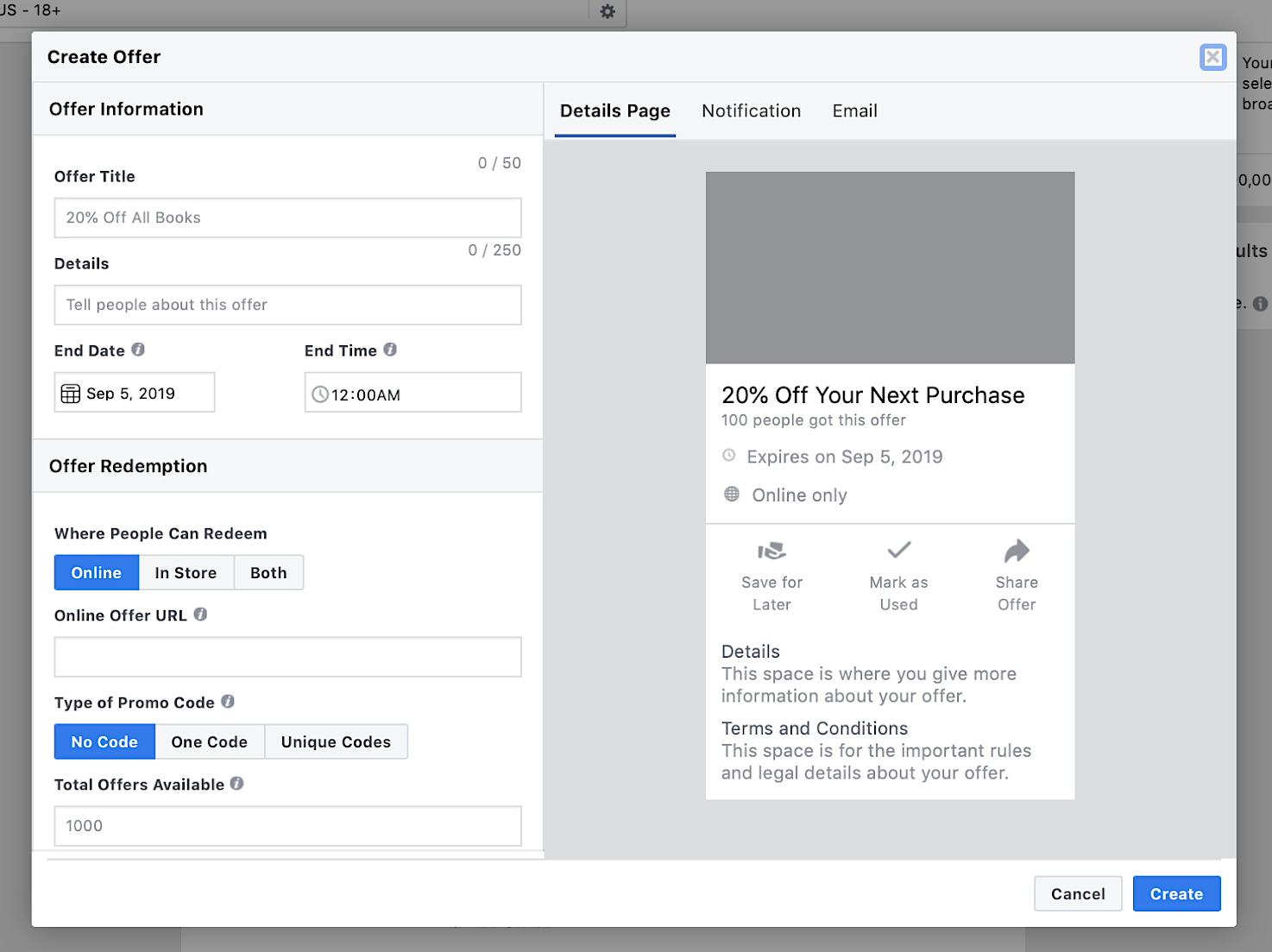This screenshot has width=1272, height=952.
Task: Click the Share Offer arrow icon
Action: (1017, 551)
